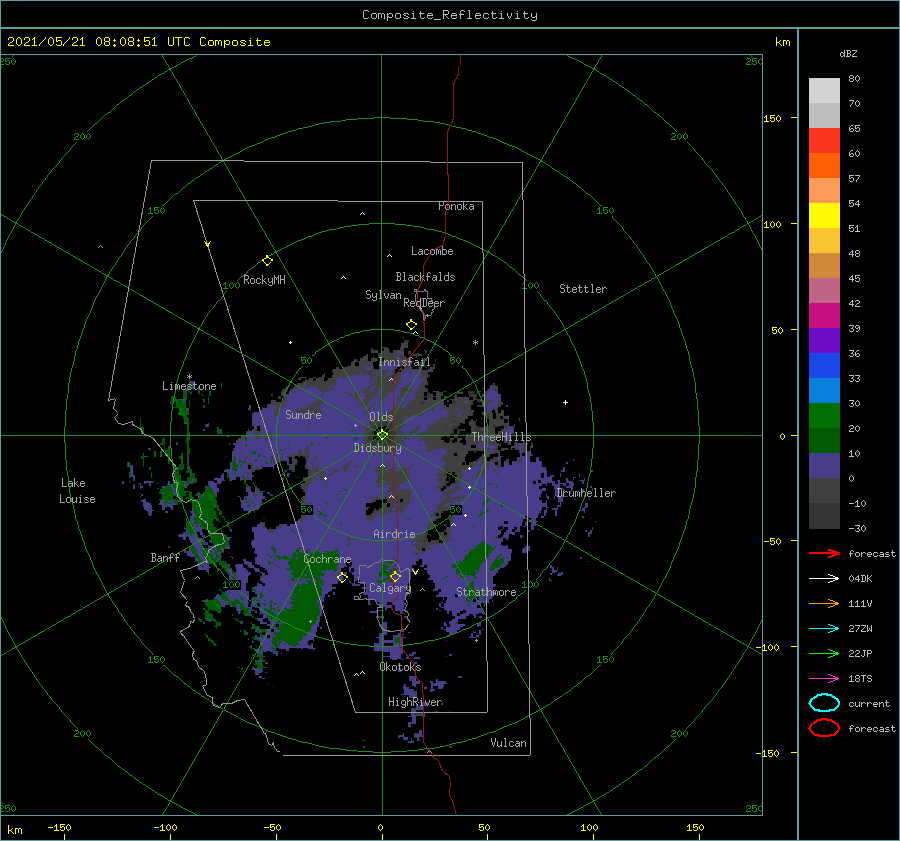The width and height of the screenshot is (900, 841).
Task: Click the Sylvan label
Action: (383, 295)
